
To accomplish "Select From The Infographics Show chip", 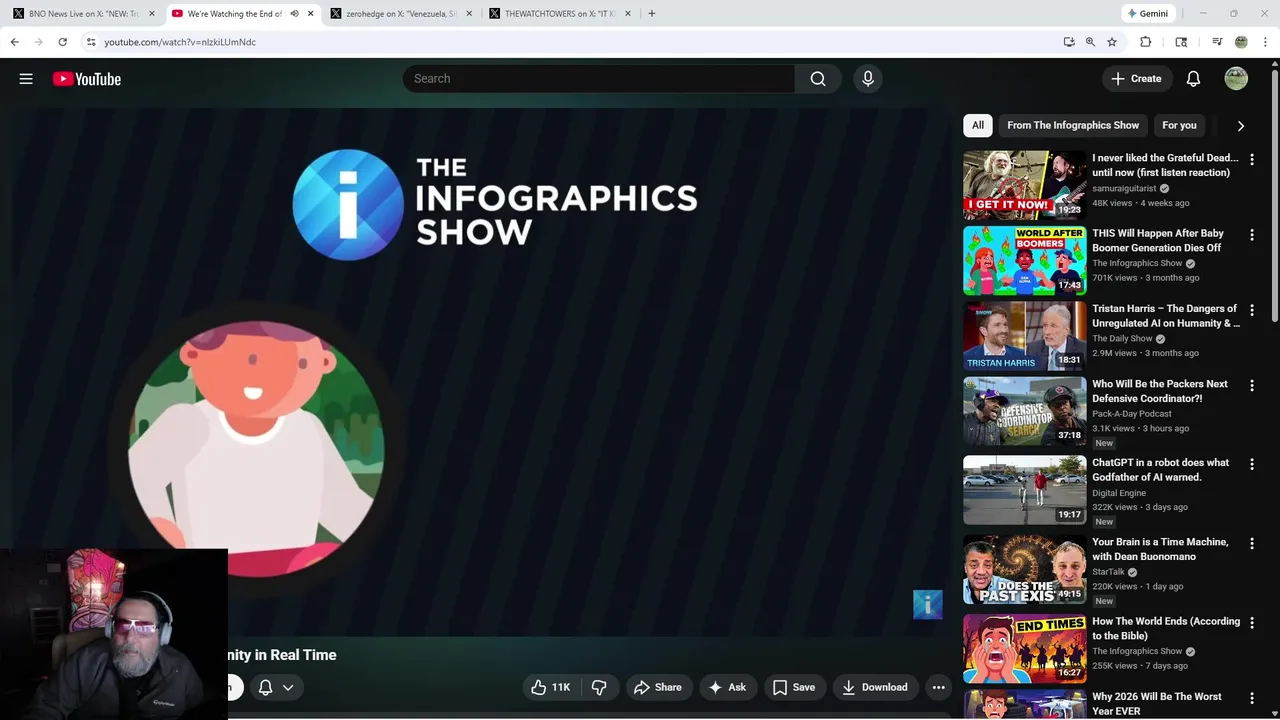I will tap(1073, 125).
